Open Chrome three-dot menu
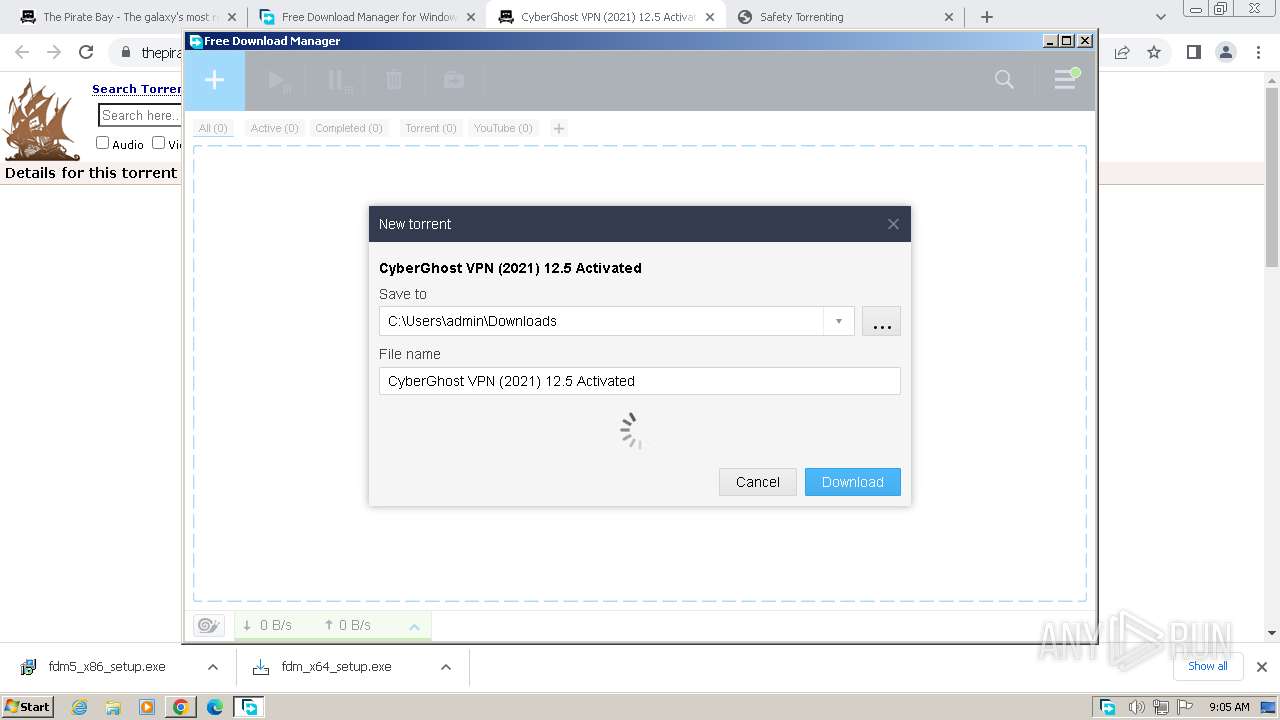 [1258, 52]
